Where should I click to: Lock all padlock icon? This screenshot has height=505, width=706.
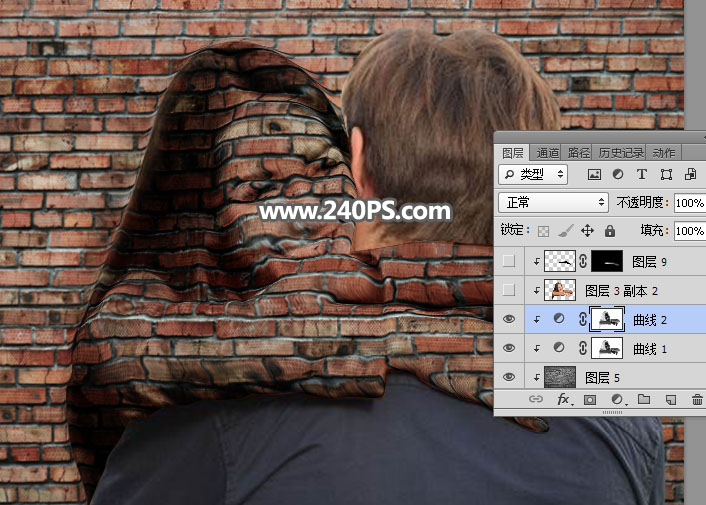(x=610, y=231)
